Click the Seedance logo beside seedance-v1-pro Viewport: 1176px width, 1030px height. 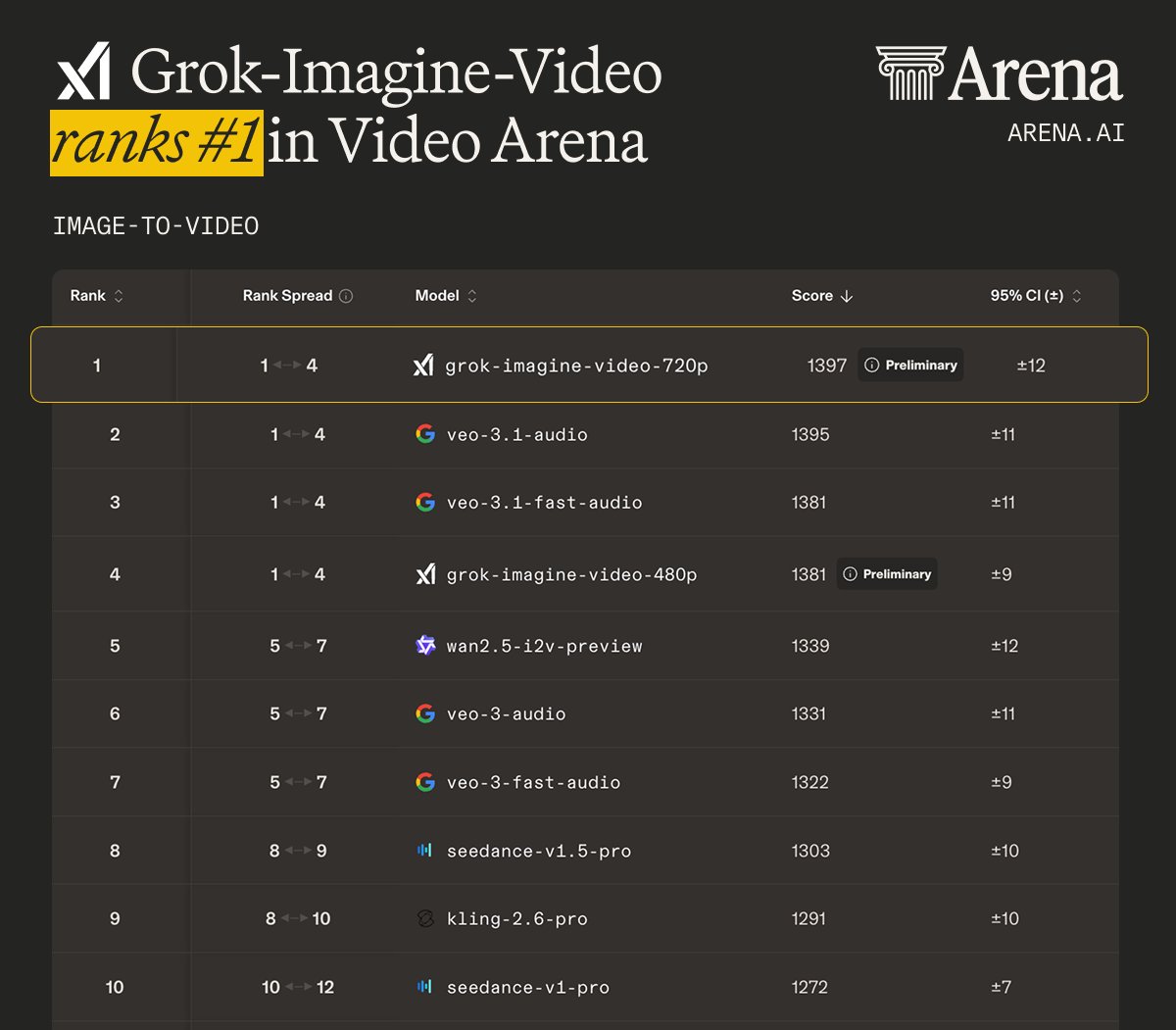425,987
